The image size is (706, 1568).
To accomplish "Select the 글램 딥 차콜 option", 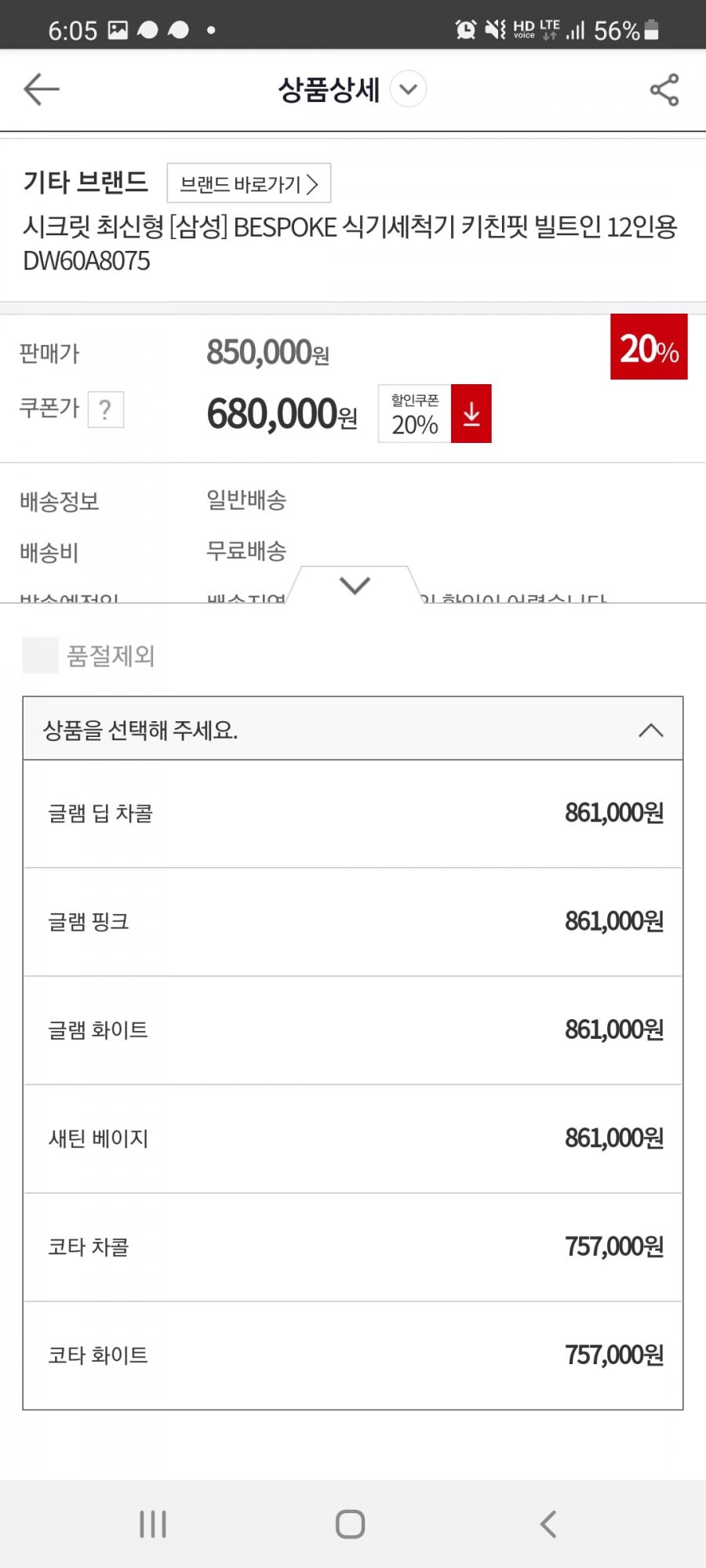I will tap(353, 814).
